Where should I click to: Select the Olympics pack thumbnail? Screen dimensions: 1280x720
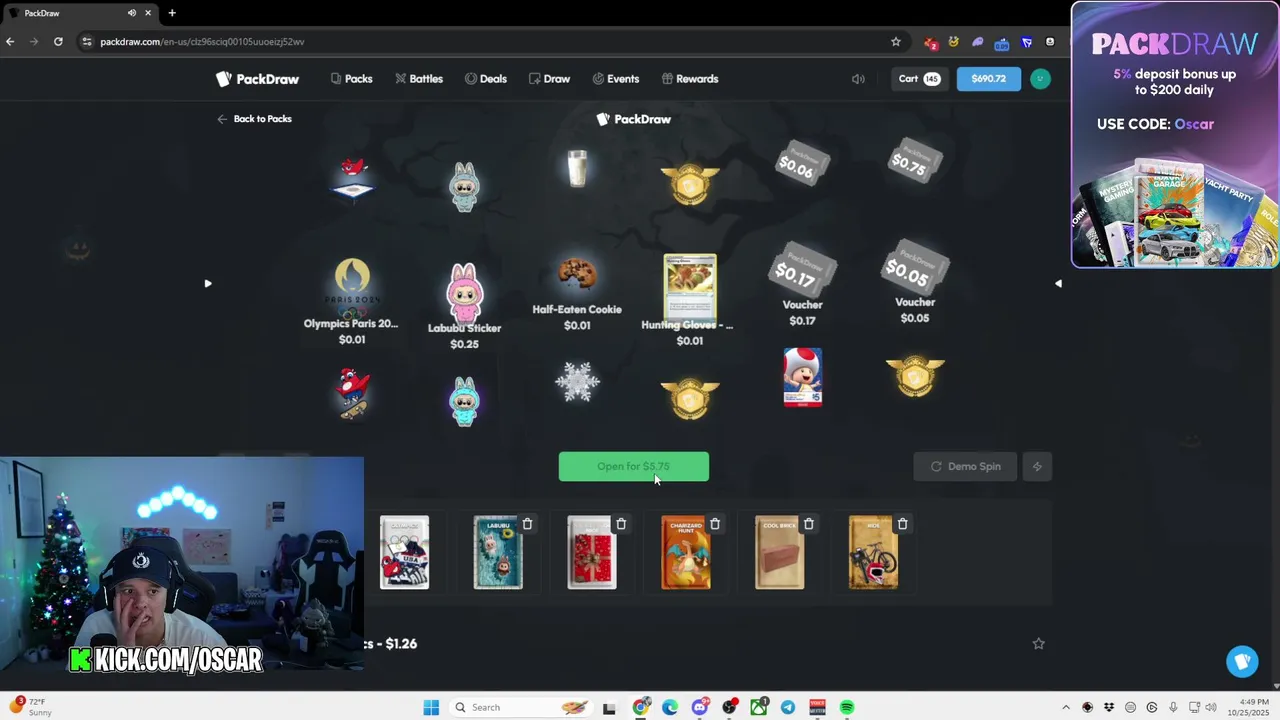coord(404,552)
